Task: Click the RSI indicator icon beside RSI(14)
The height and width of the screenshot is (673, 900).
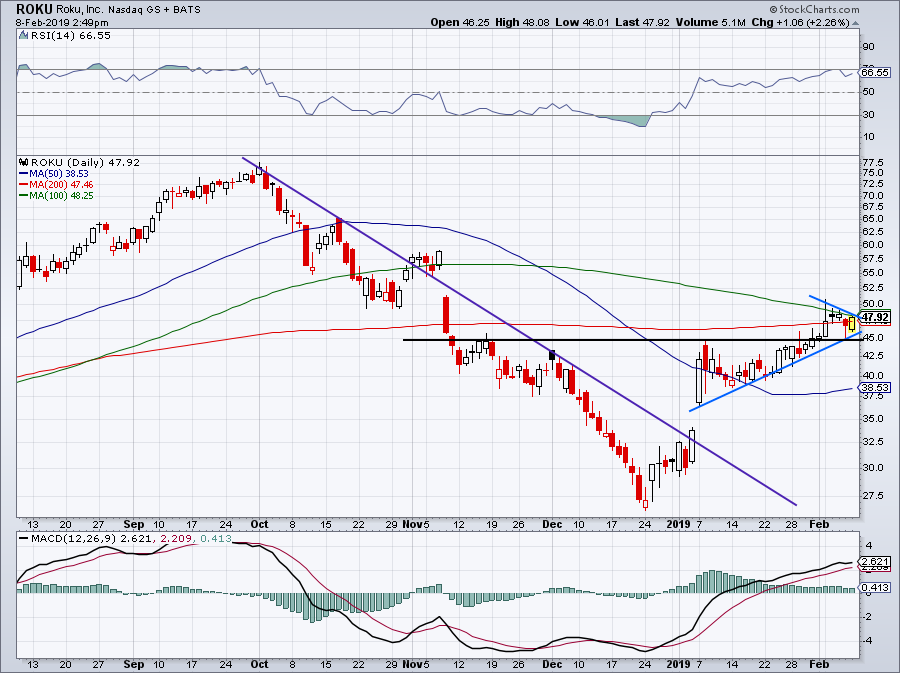Action: coord(24,36)
